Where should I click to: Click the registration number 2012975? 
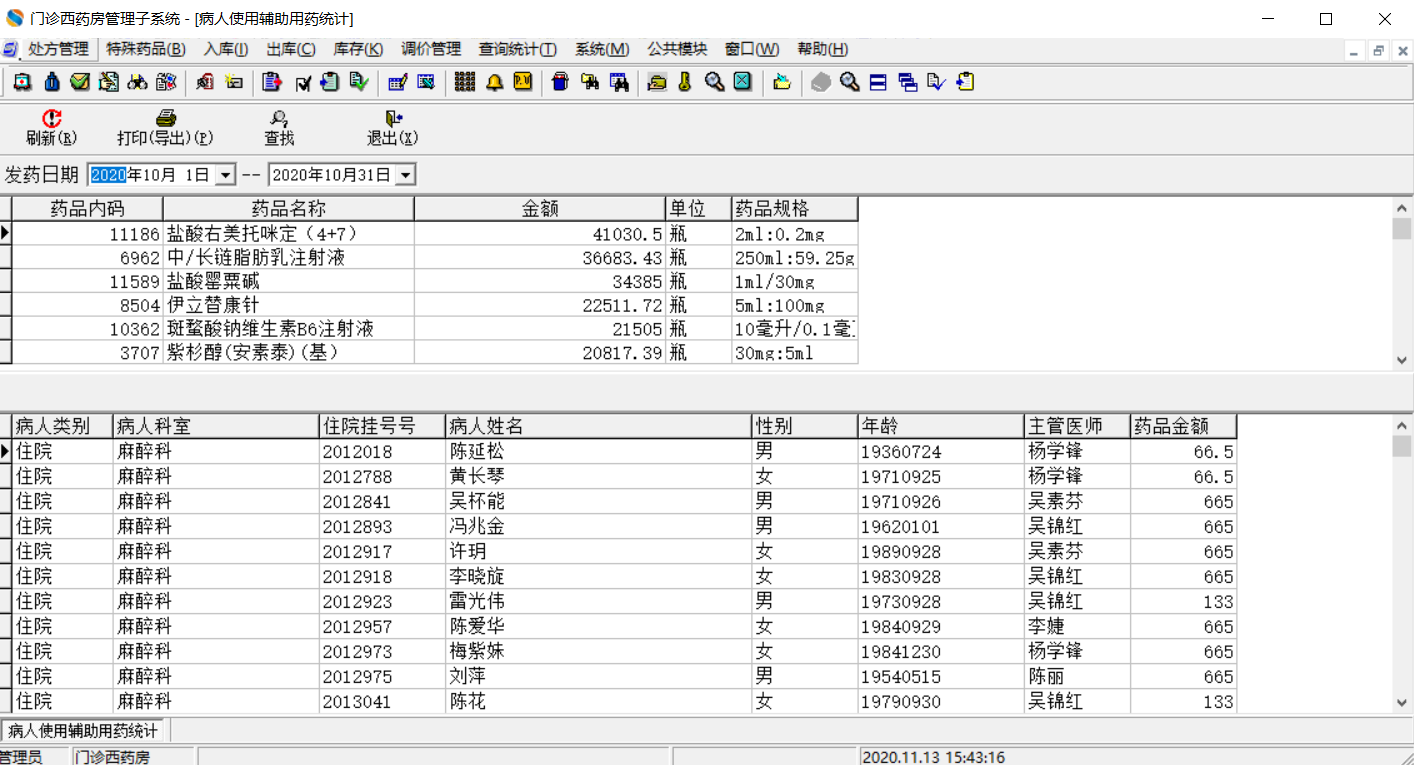click(382, 676)
